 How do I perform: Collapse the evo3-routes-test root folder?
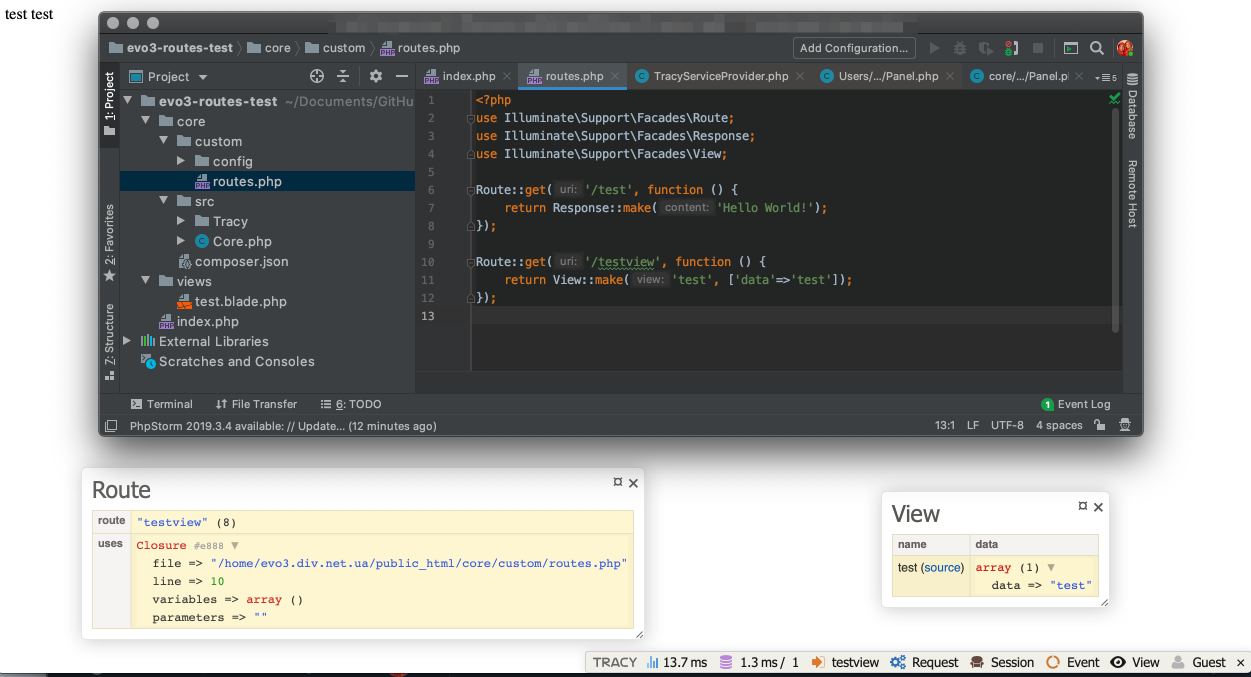128,101
